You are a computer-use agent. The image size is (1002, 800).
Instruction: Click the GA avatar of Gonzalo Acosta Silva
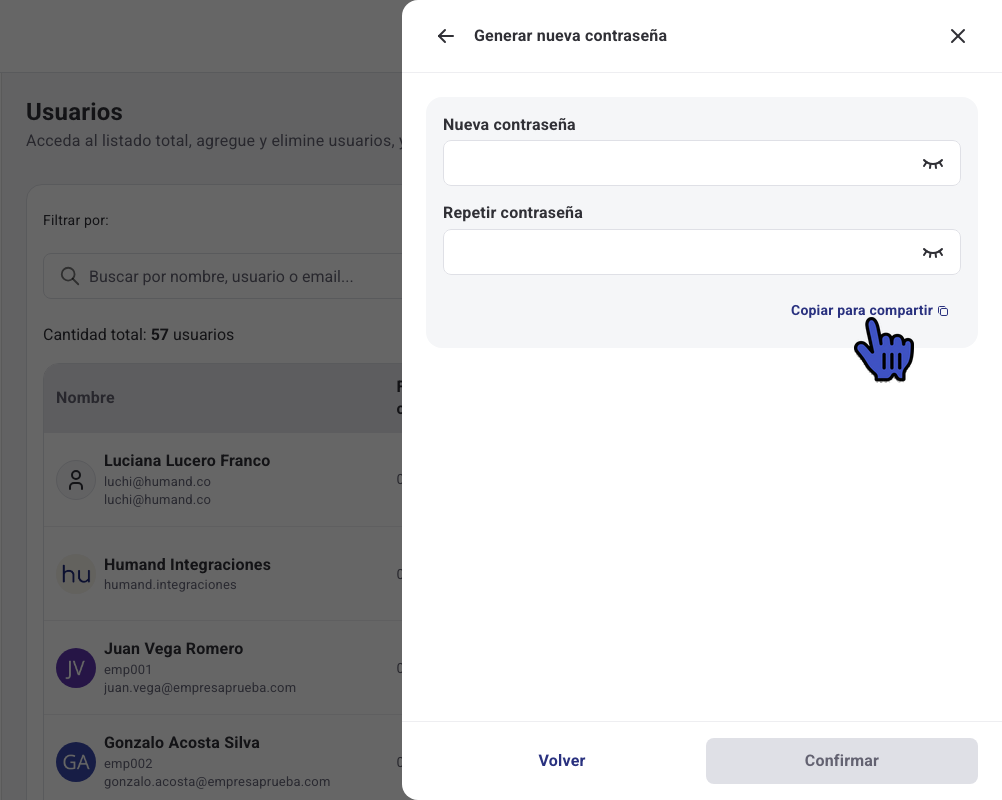[76, 762]
